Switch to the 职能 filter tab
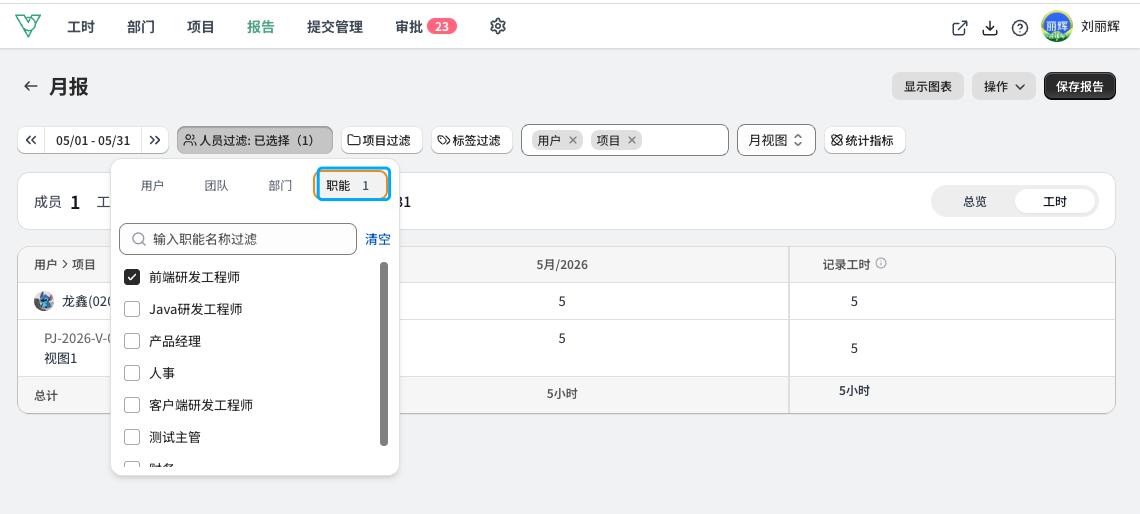The width and height of the screenshot is (1140, 514). [x=352, y=185]
